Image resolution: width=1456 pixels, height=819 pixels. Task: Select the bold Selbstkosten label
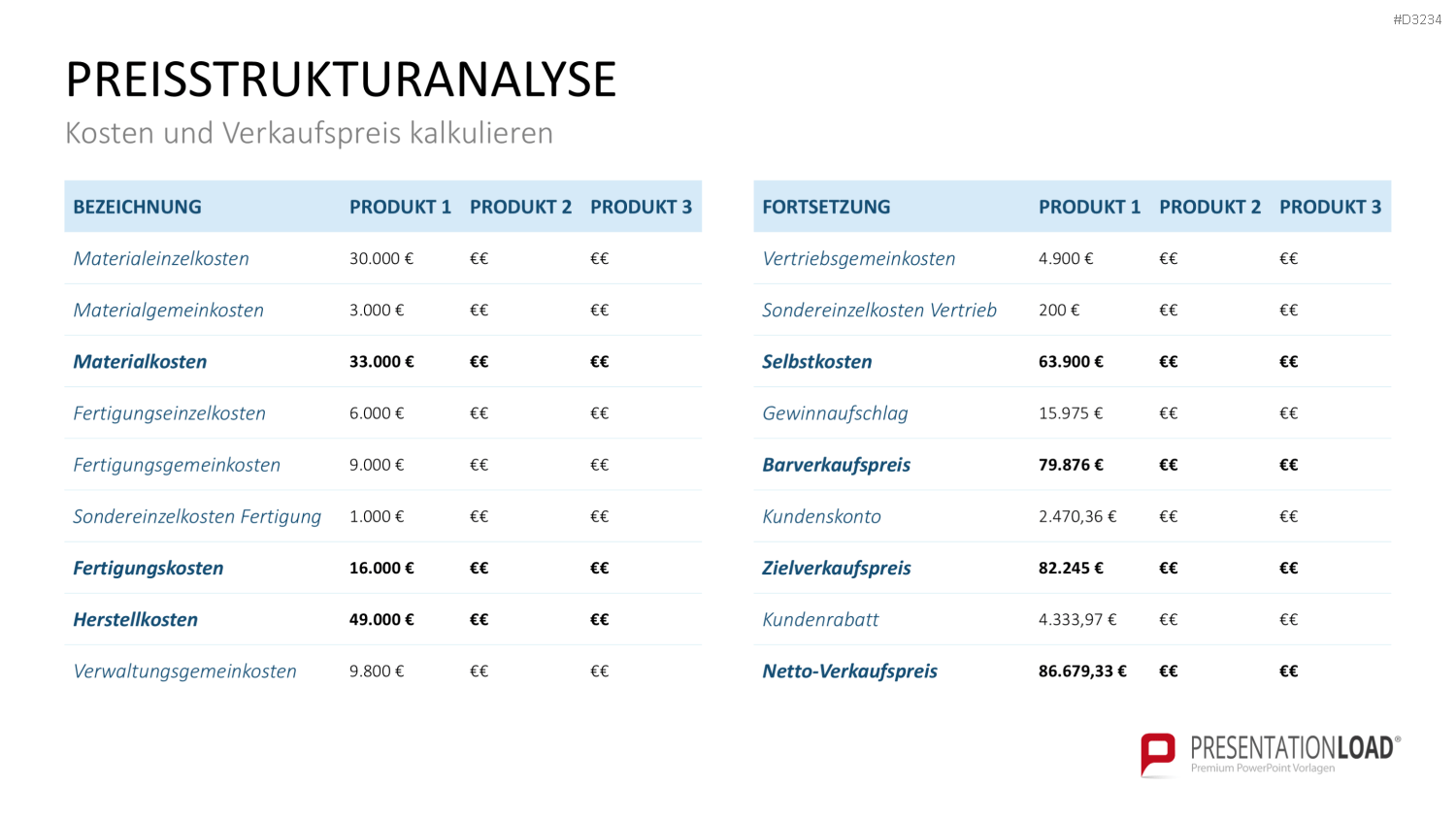coord(817,362)
